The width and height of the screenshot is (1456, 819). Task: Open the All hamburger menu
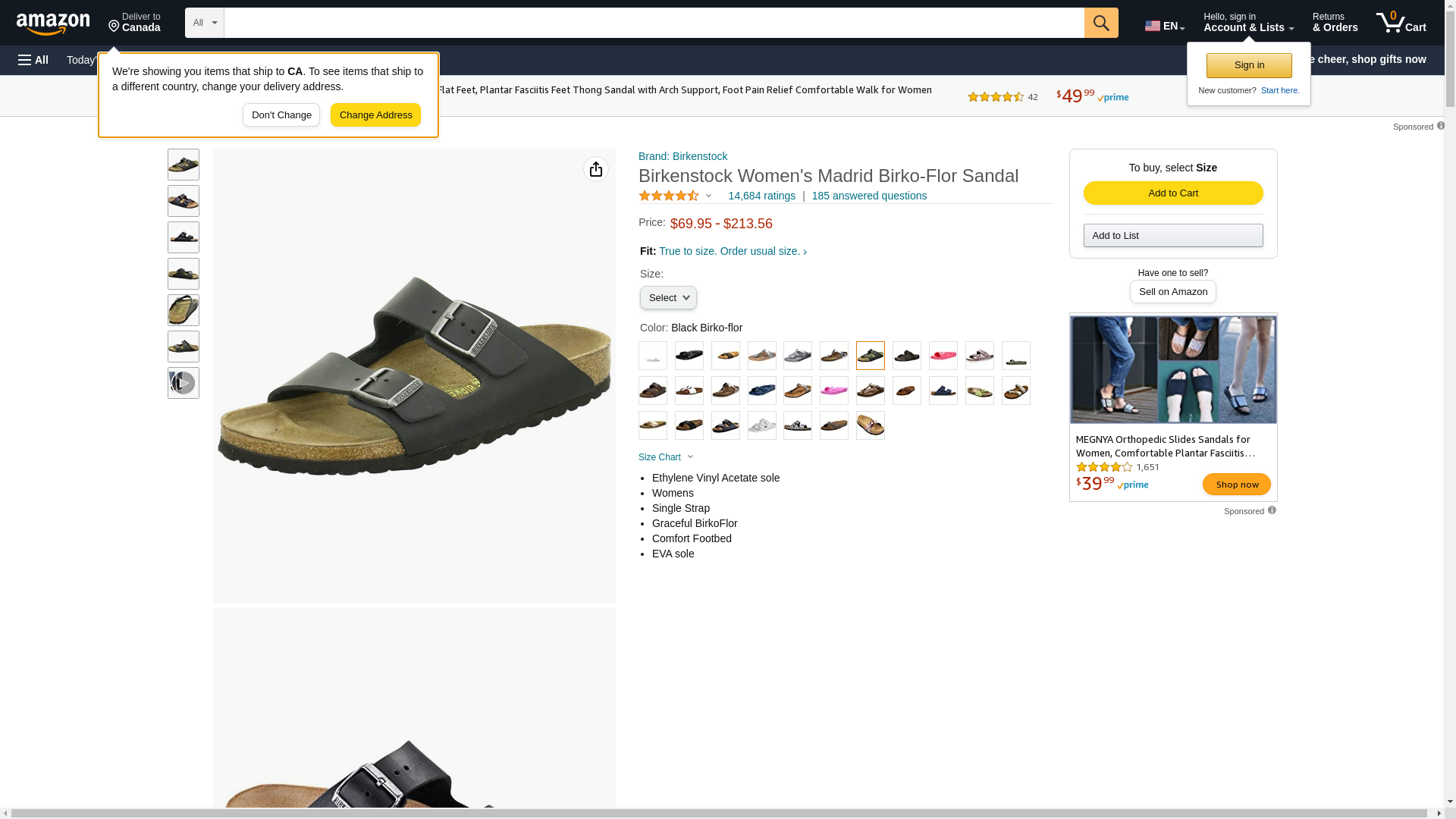pyautogui.click(x=33, y=60)
